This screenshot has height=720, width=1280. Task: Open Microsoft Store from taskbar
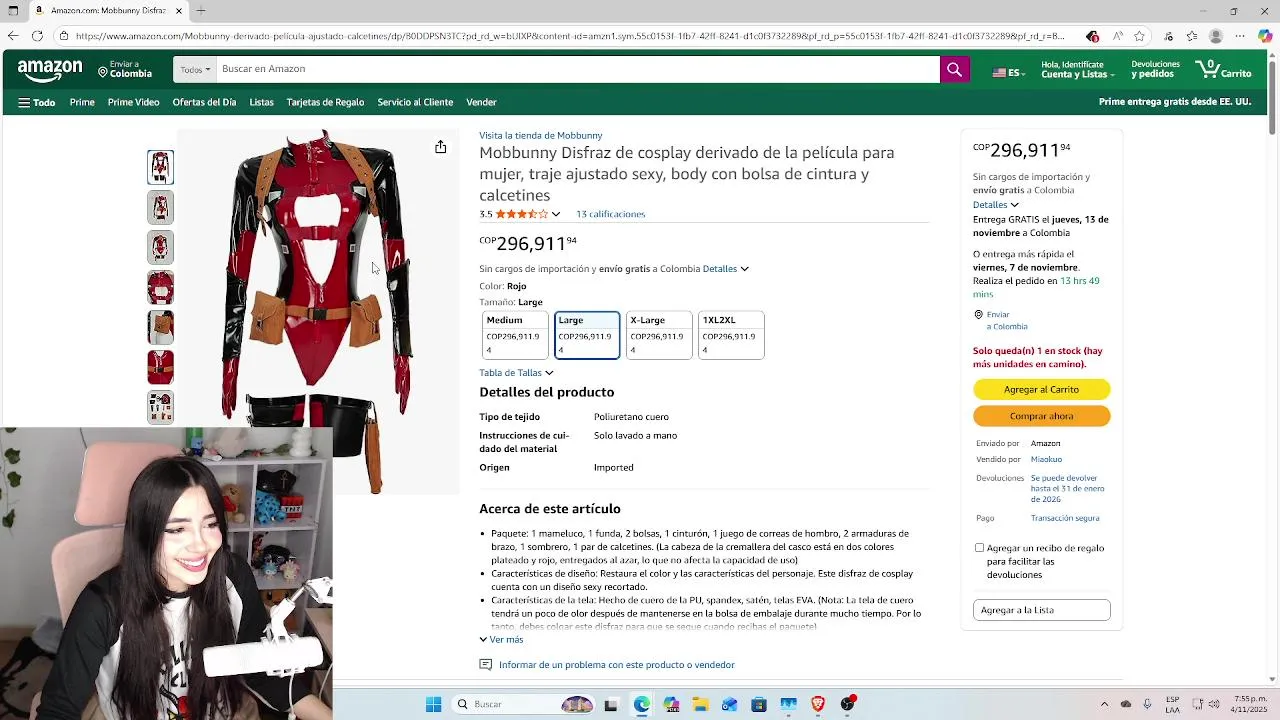(x=759, y=705)
